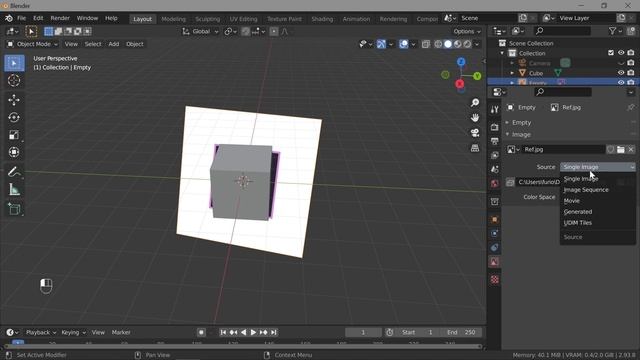Viewport: 640px width, 360px height.
Task: Open the Object Constraints properties tab
Action: [x=495, y=248]
